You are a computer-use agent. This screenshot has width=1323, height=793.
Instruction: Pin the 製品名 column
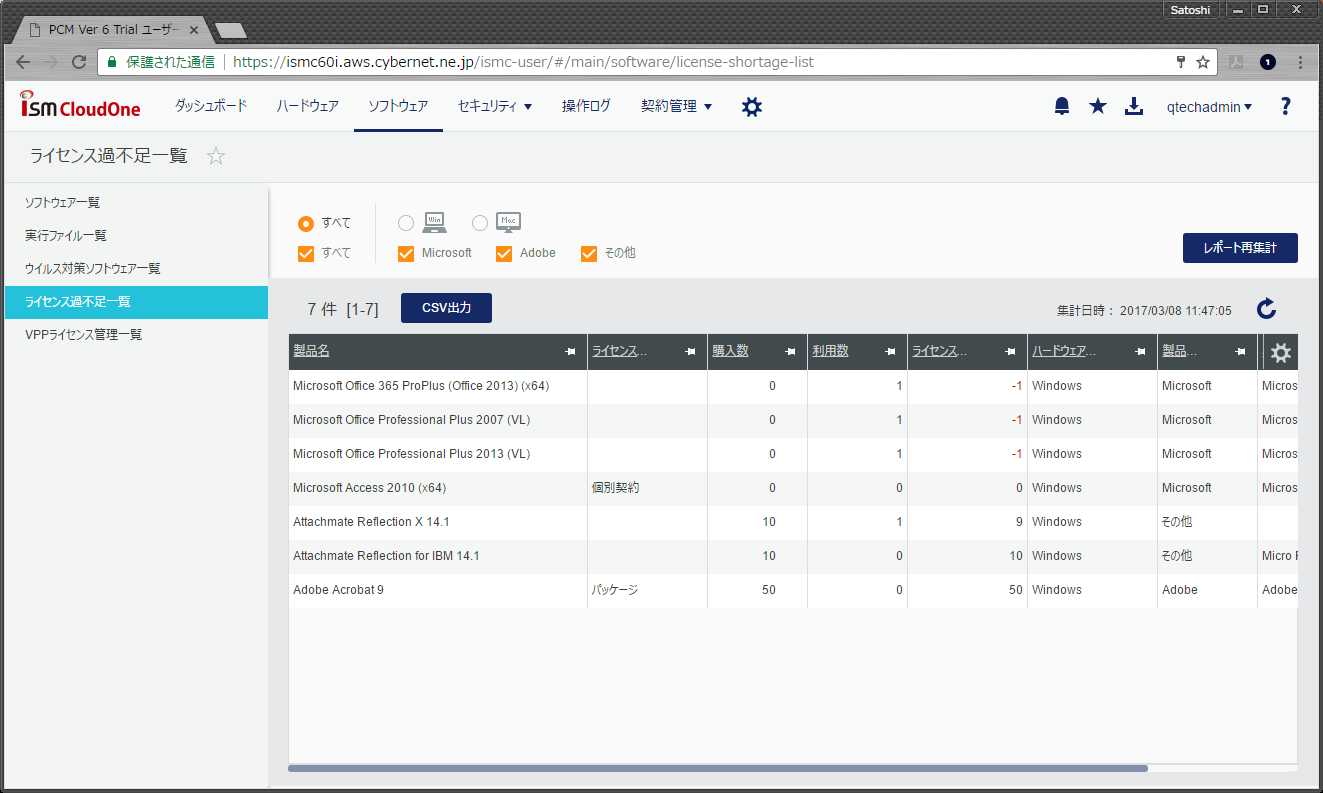click(x=570, y=352)
